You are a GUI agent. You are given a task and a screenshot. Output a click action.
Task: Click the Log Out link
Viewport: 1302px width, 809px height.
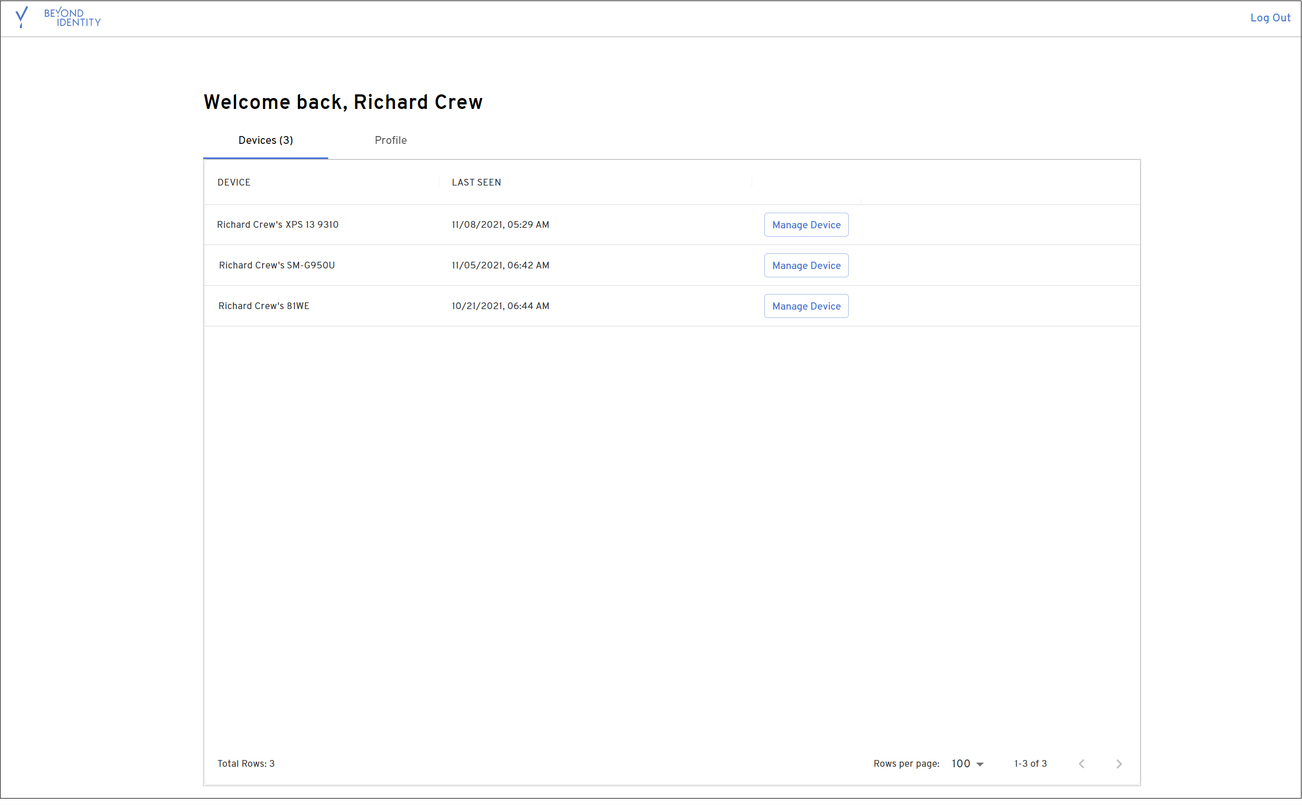1270,18
